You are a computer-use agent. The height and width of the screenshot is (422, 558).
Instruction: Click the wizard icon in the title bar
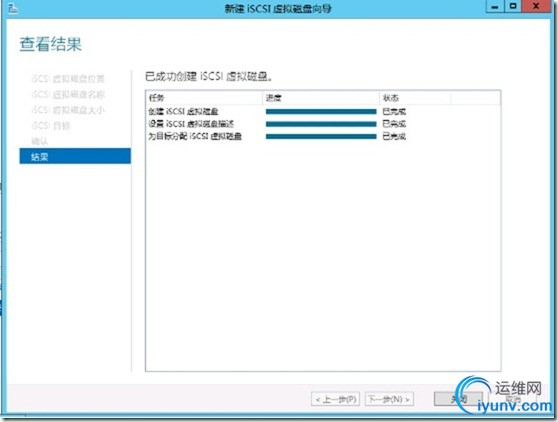(x=13, y=8)
